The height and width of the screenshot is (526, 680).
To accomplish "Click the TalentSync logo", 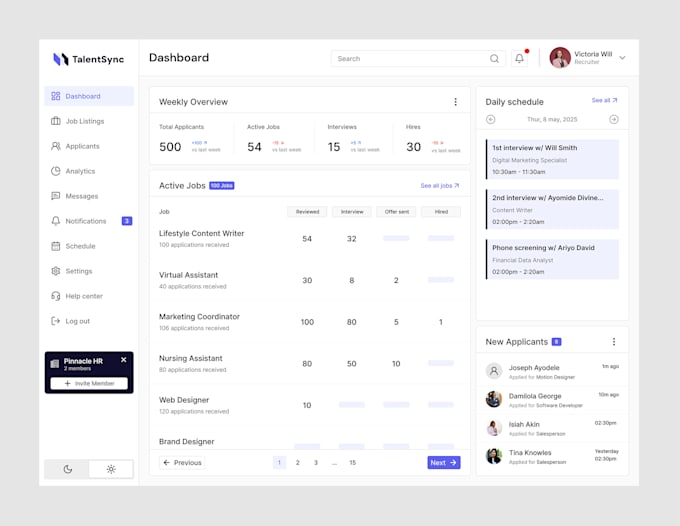I will point(89,59).
